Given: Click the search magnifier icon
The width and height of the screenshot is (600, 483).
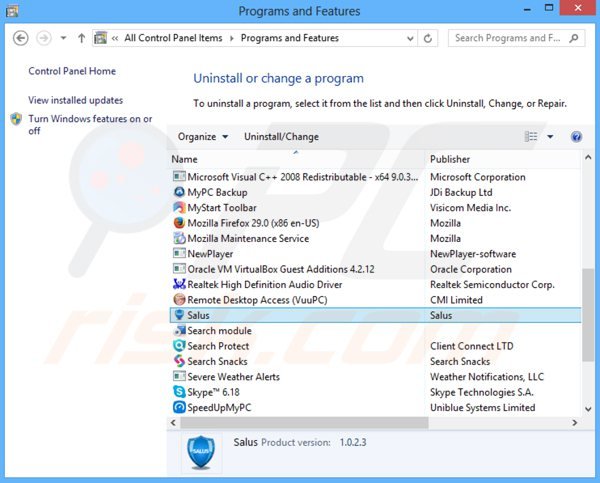Looking at the screenshot, I should coord(573,38).
